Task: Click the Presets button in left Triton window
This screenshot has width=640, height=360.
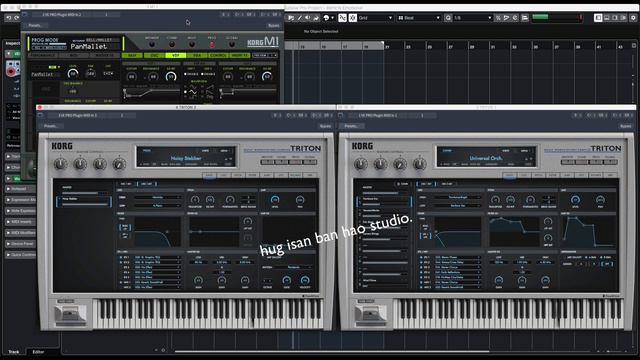Action: point(51,126)
